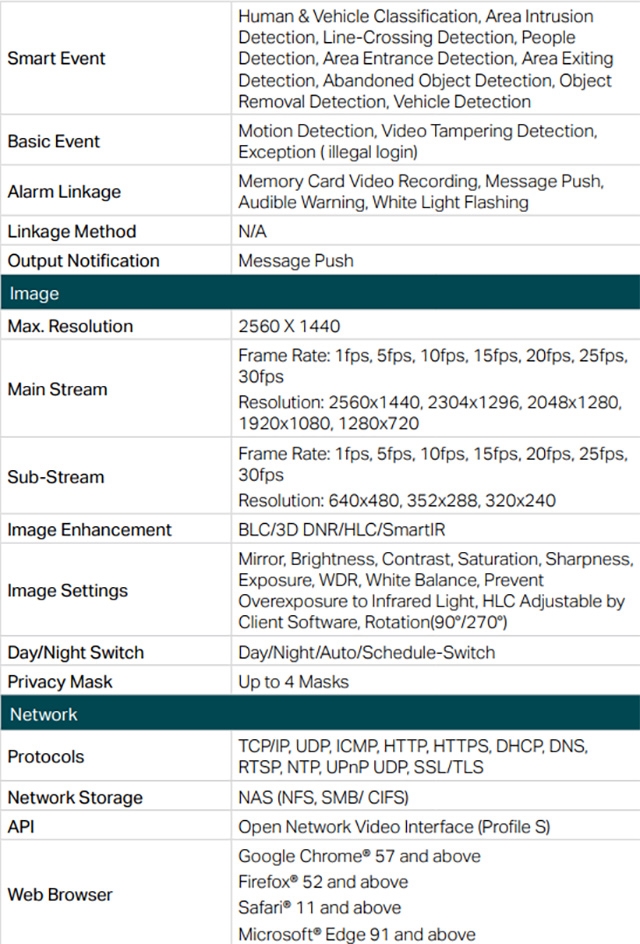This screenshot has width=640, height=944.
Task: Select the Day/Night/Auto/Schedule-Switch value
Action: (x=366, y=653)
